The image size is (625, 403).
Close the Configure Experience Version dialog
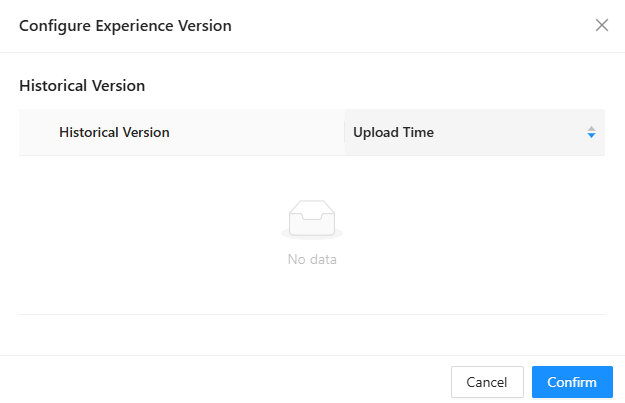pos(602,25)
